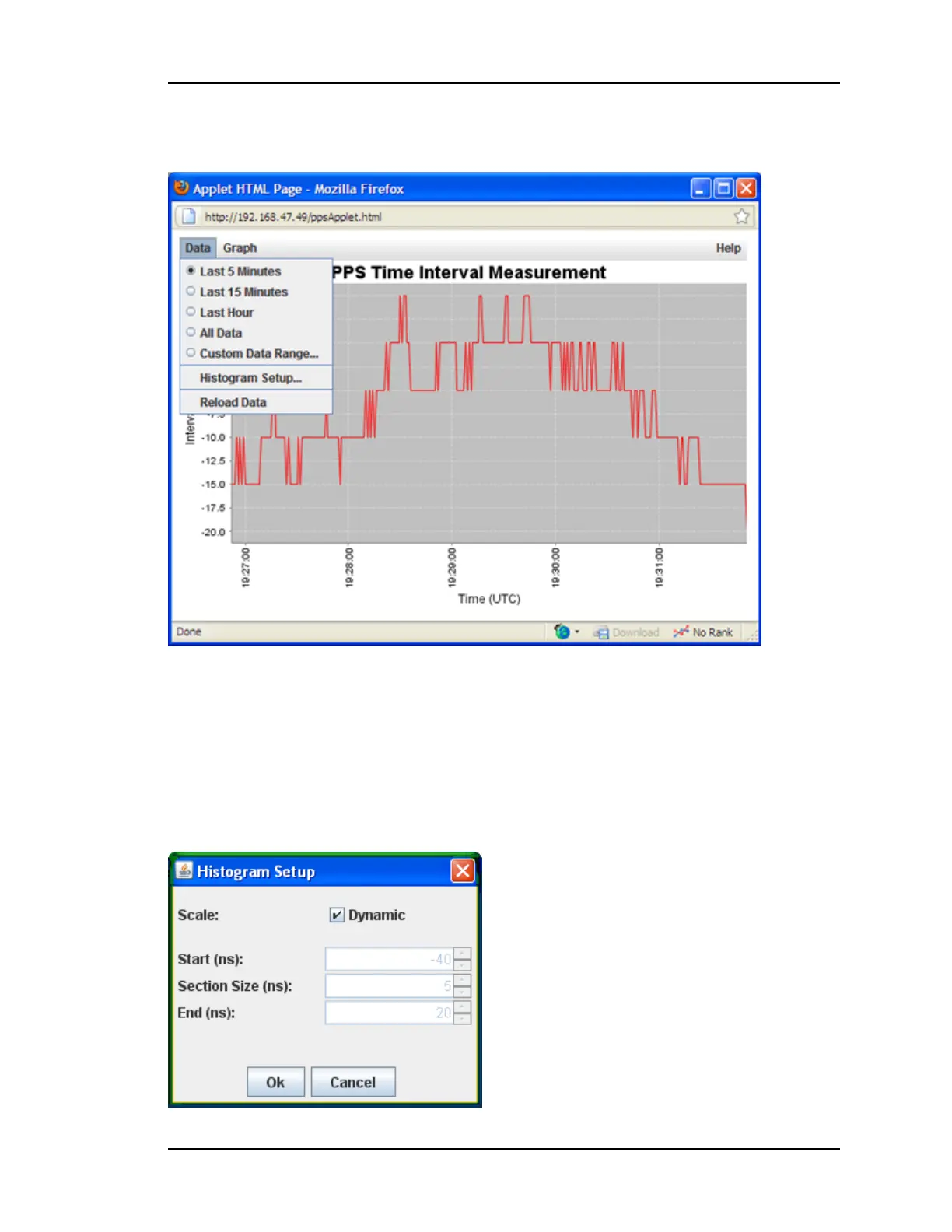Image resolution: width=952 pixels, height=1232 pixels.
Task: Click the 19:27:00 time axis label
Action: click(x=246, y=567)
